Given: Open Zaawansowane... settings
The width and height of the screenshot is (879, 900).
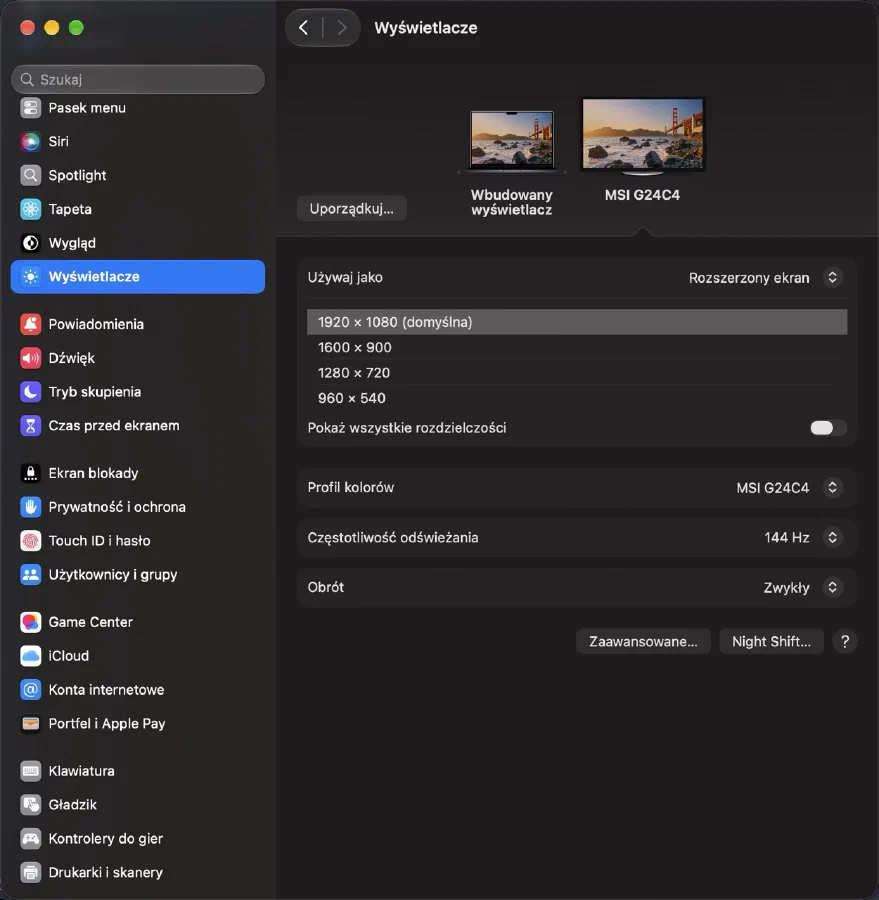Looking at the screenshot, I should tap(643, 641).
